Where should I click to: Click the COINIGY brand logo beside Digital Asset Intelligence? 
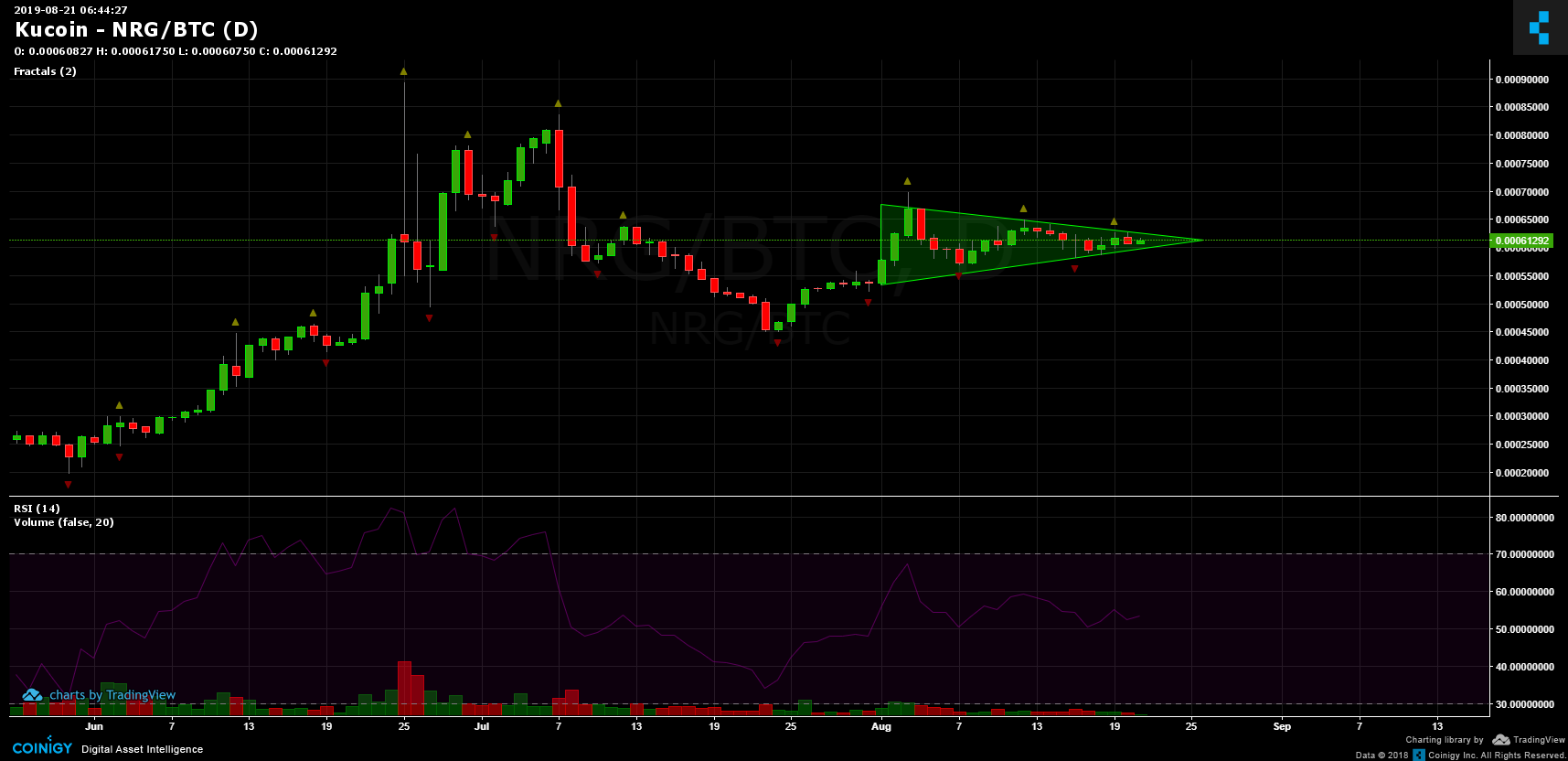(42, 748)
